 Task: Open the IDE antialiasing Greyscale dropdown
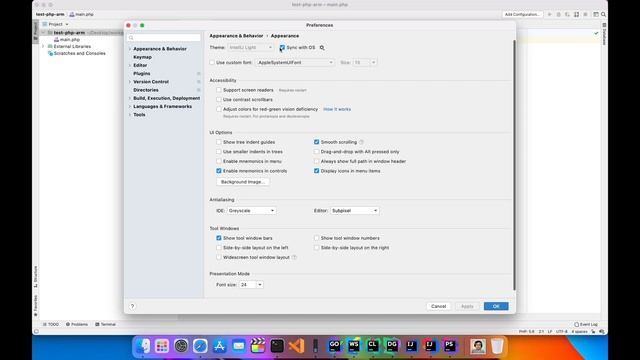[251, 211]
